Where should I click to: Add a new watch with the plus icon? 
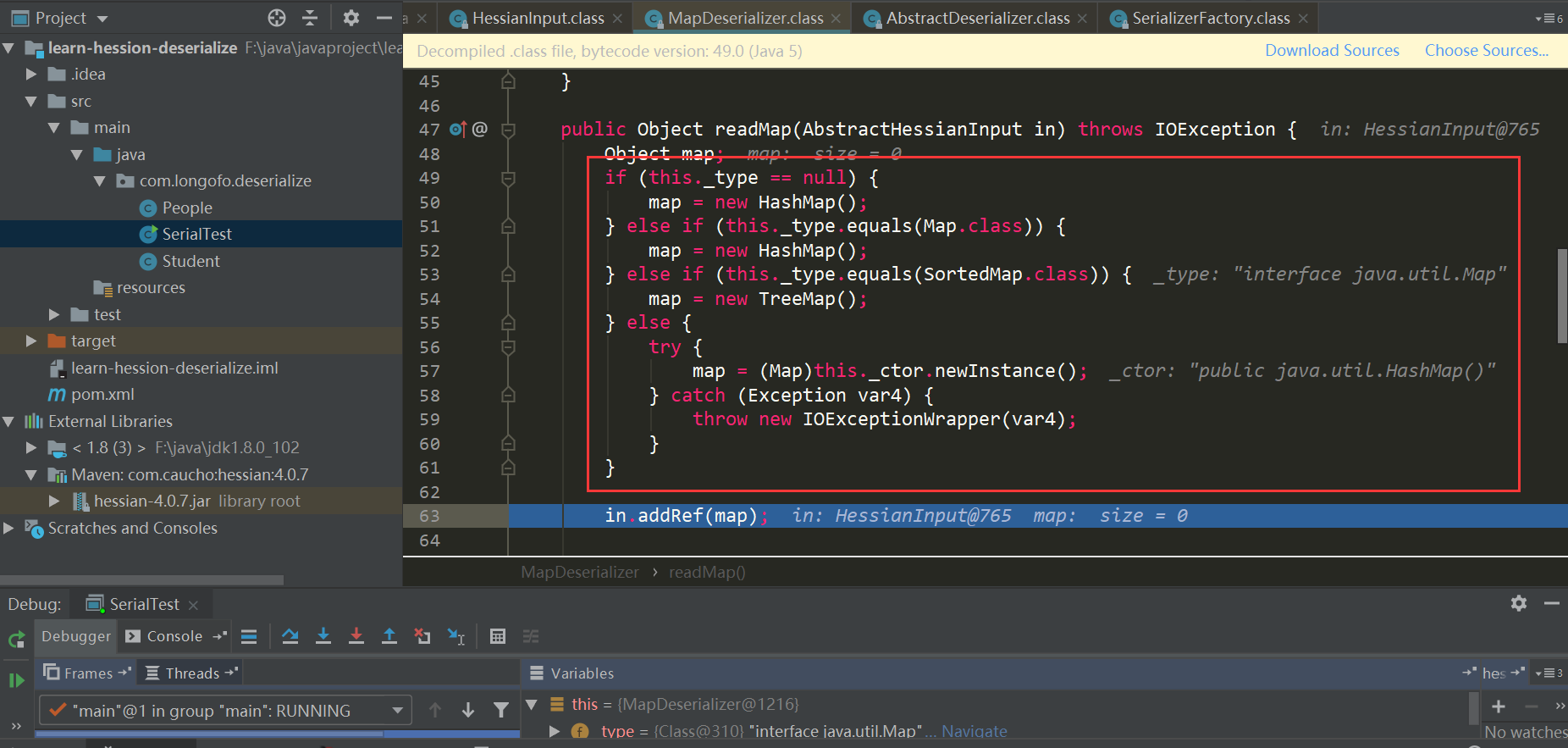1498,706
